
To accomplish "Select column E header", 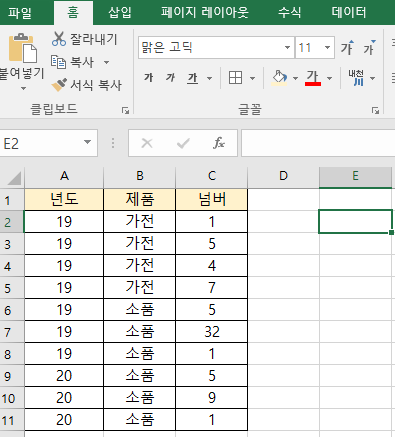I will [355, 176].
